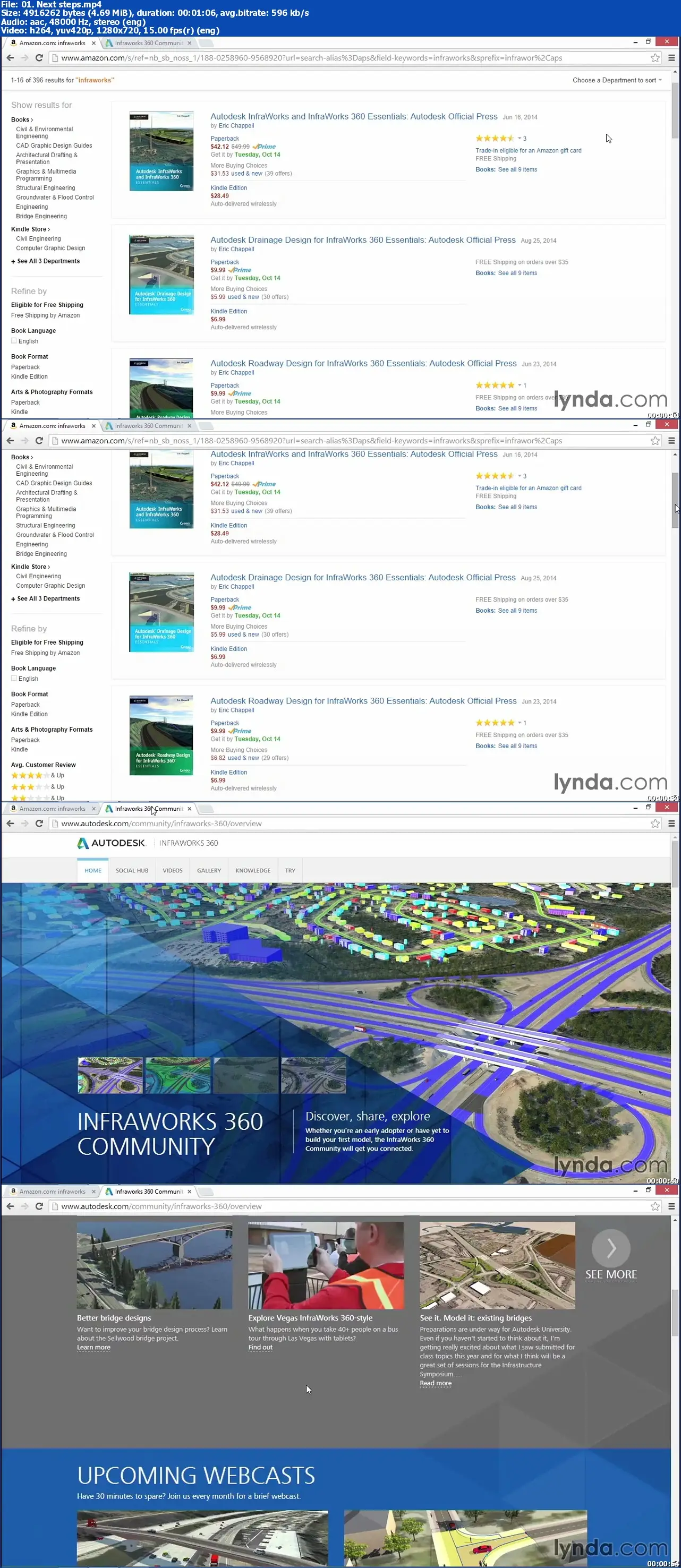Open the HOME tab on Autodesk site
The height and width of the screenshot is (1568, 681).
coord(92,870)
